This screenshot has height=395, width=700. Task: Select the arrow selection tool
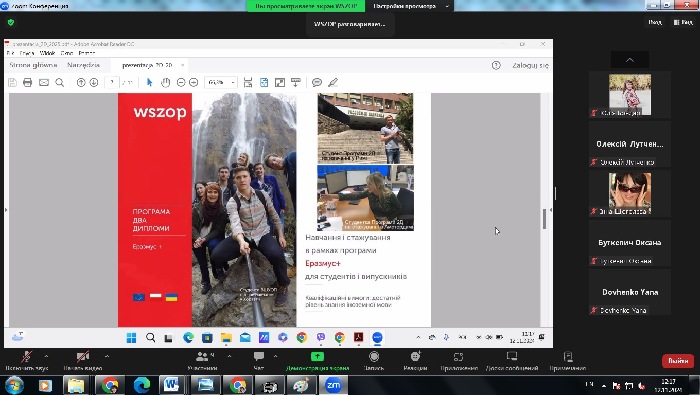[150, 83]
